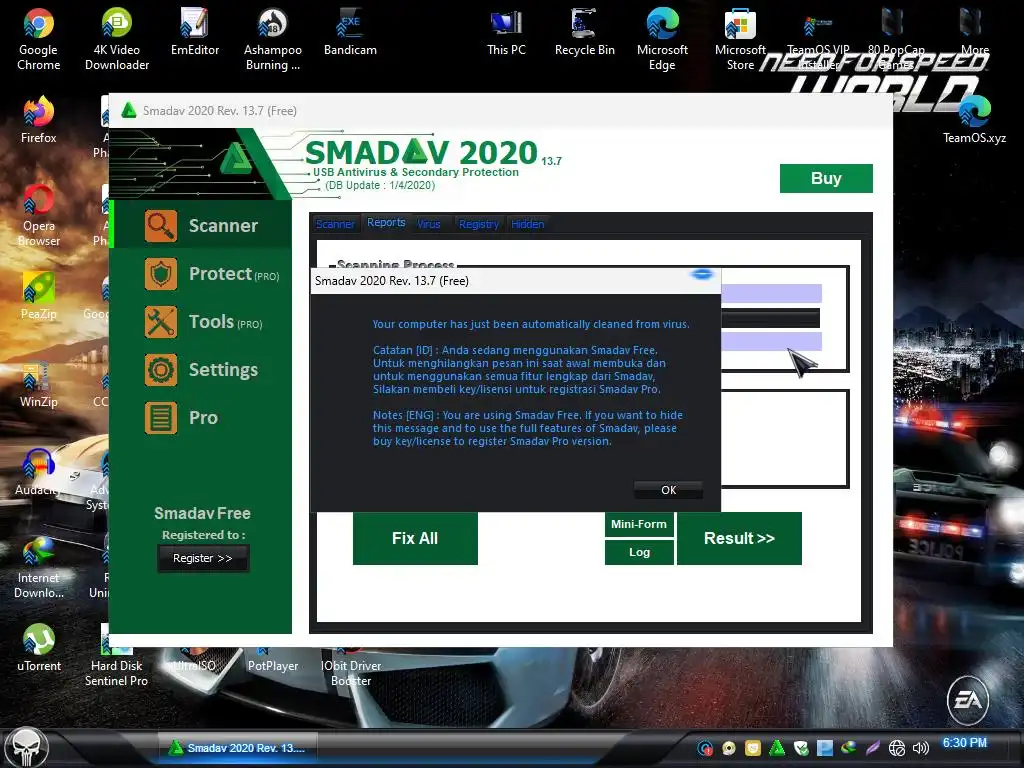Click the Log button
The width and height of the screenshot is (1024, 768).
pos(639,552)
